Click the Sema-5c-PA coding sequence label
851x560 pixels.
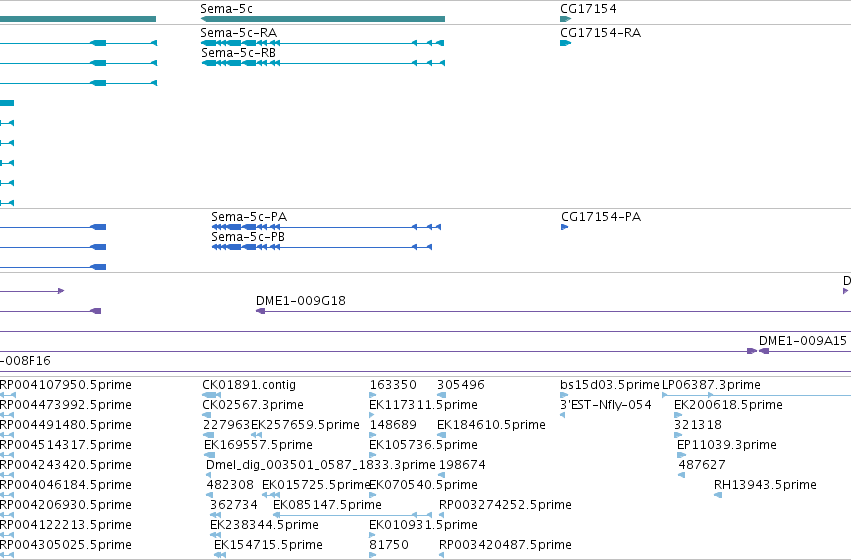click(x=249, y=217)
